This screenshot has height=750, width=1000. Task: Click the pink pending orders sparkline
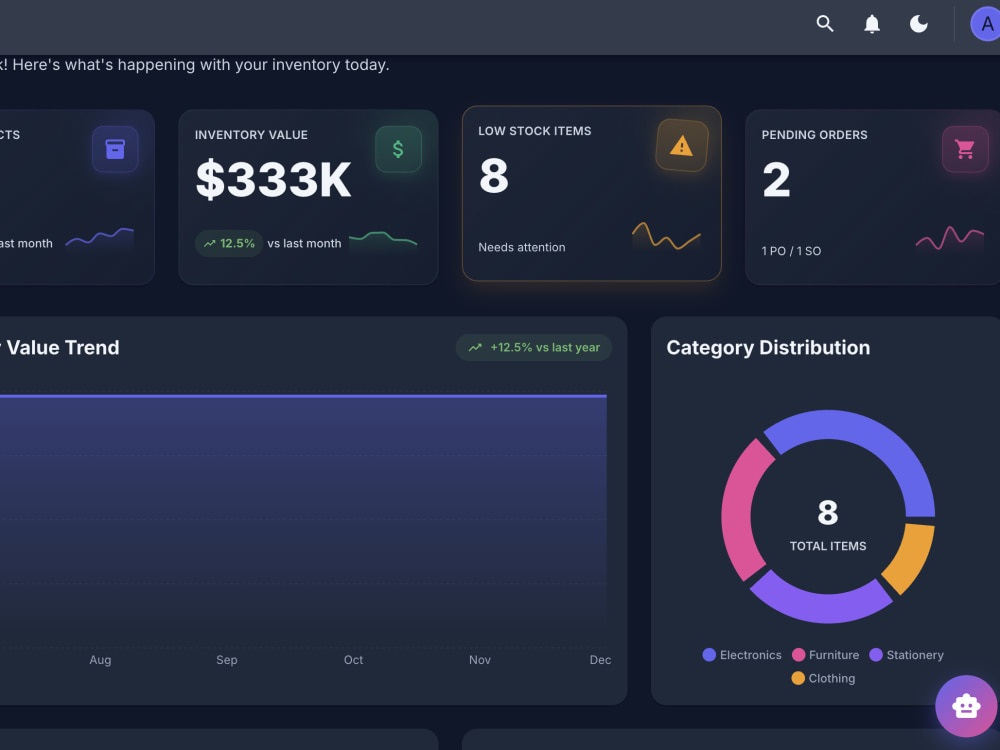click(950, 238)
